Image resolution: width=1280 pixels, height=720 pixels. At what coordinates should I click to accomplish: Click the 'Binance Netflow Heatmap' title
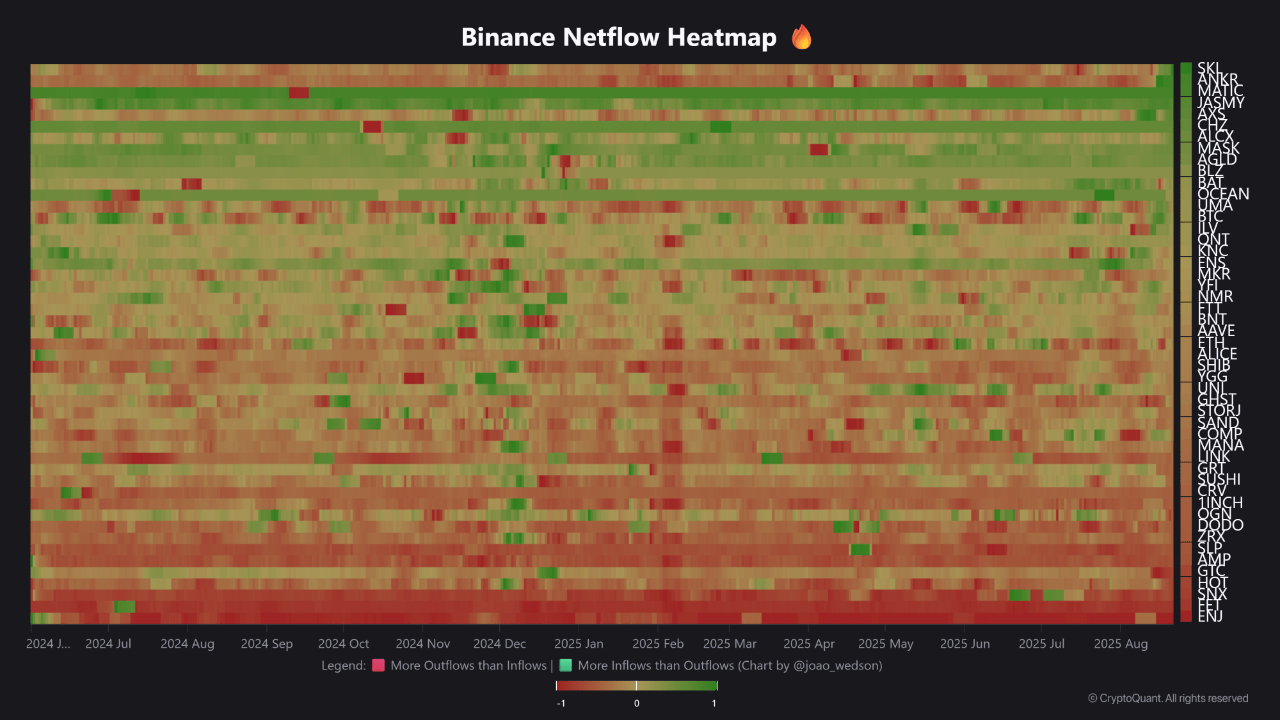[620, 37]
